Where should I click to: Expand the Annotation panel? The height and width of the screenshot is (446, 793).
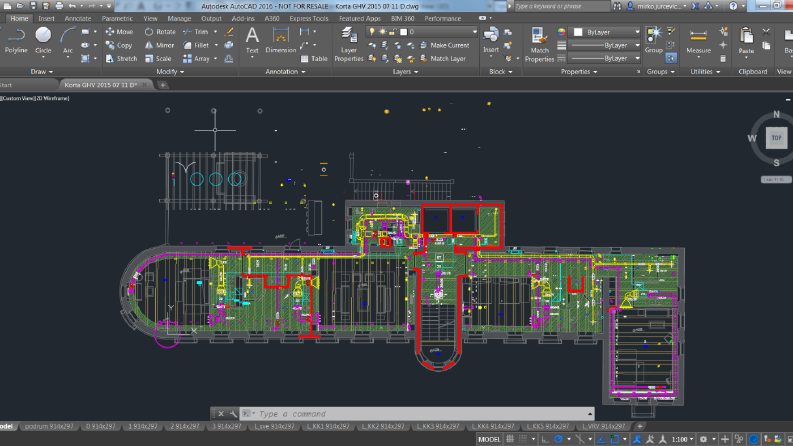tap(285, 72)
